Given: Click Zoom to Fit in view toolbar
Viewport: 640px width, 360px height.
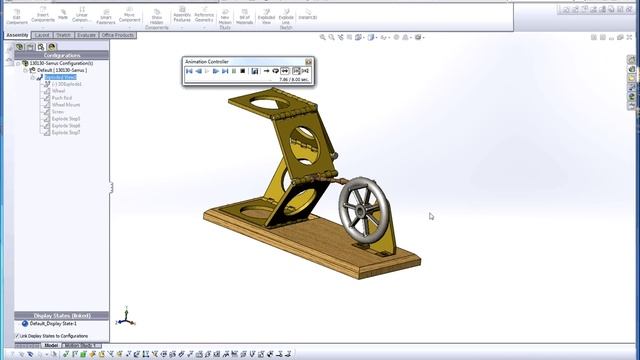Looking at the screenshot, I should pyautogui.click(x=322, y=38).
